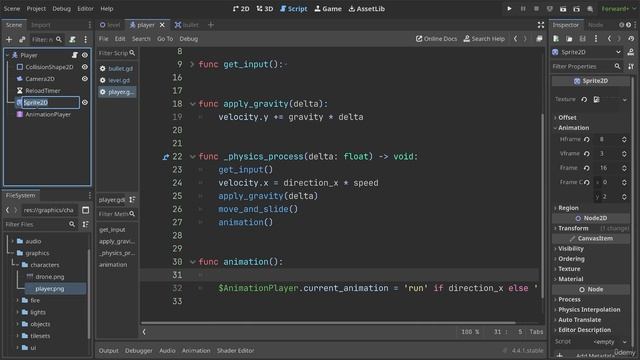The width and height of the screenshot is (640, 360).
Task: Toggle distraction-free mode icon
Action: [x=541, y=25]
